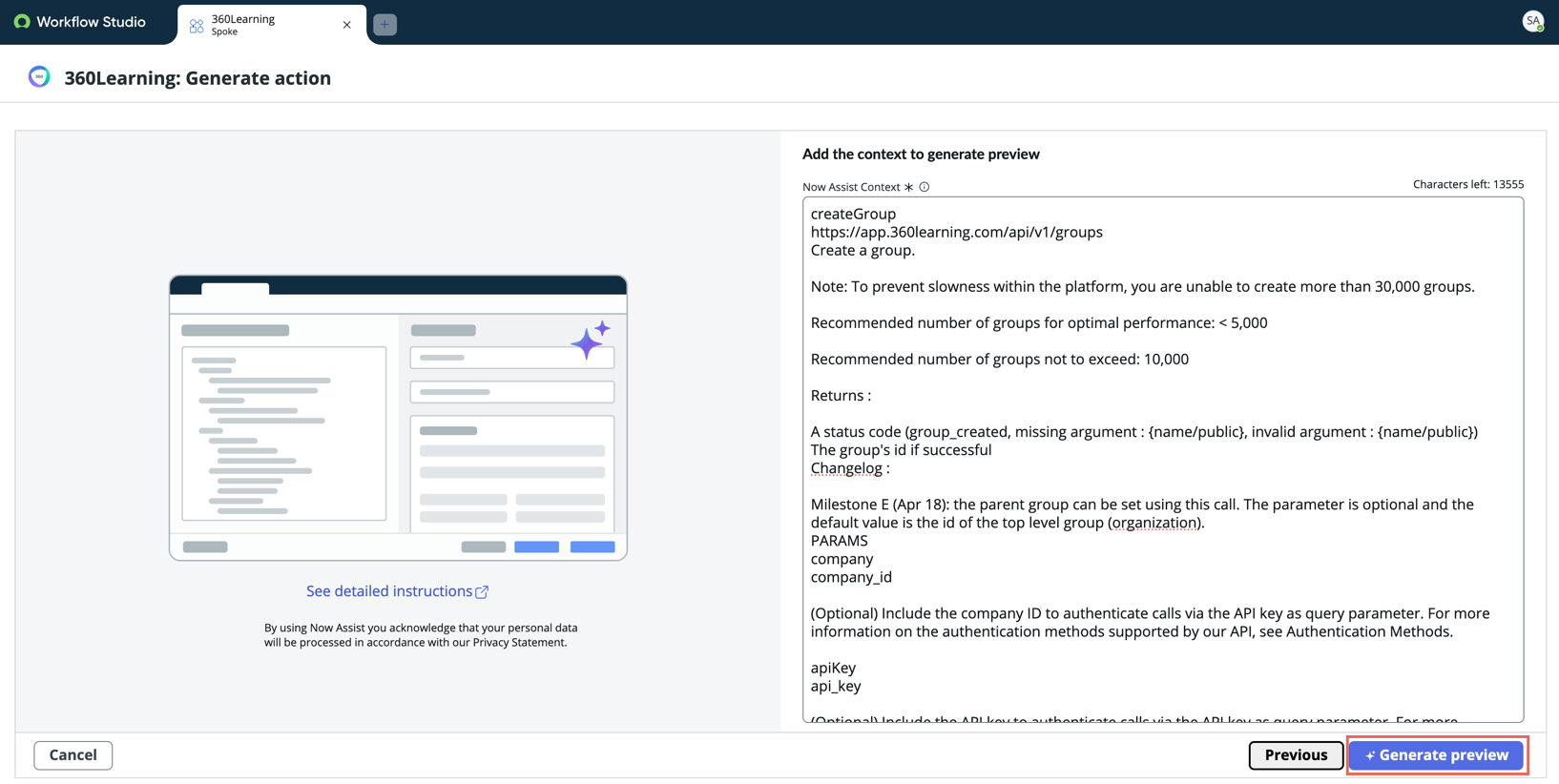
Task: Click the spoke icon in the 360Learning tab
Action: (197, 26)
